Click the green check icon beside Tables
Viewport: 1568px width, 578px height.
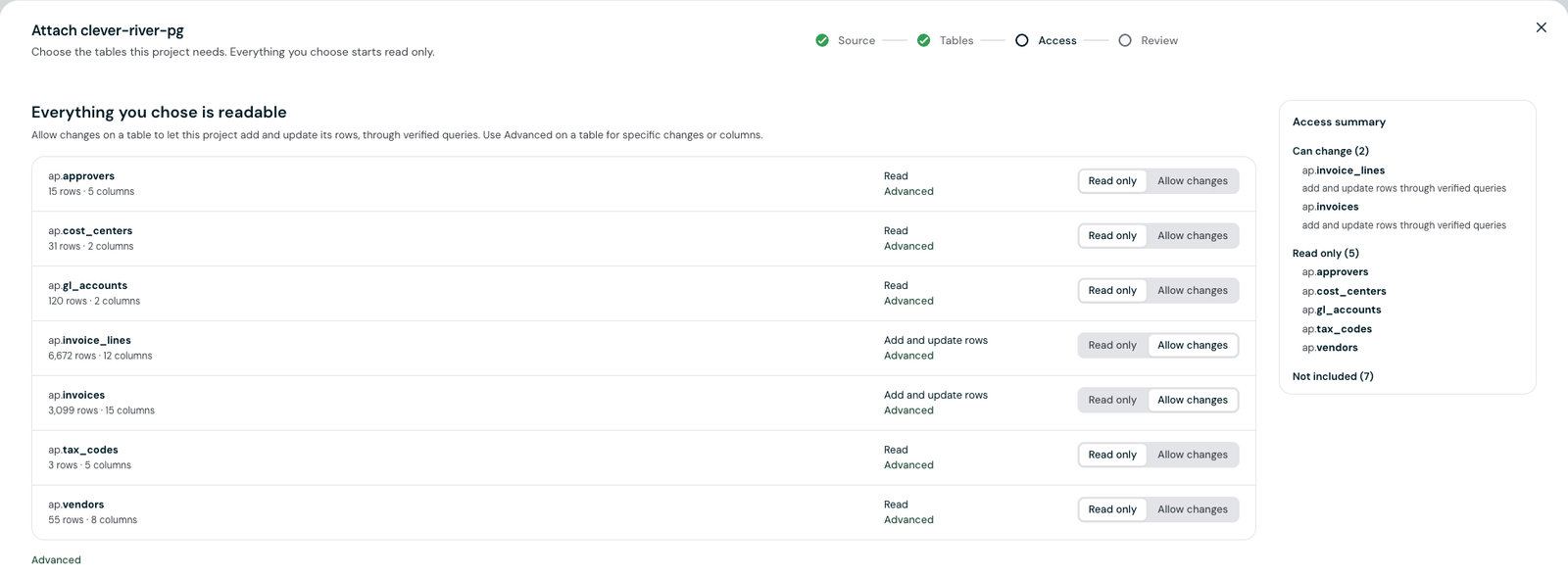(x=923, y=40)
